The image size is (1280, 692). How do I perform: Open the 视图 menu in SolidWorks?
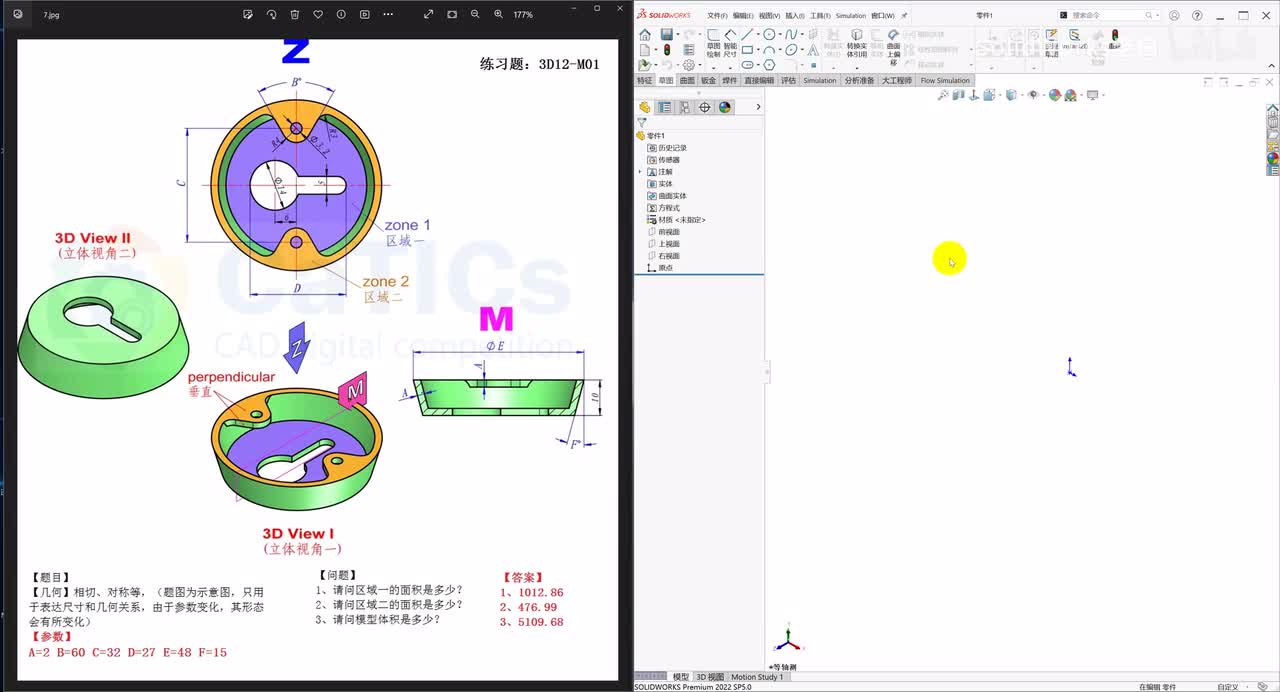pyautogui.click(x=769, y=16)
